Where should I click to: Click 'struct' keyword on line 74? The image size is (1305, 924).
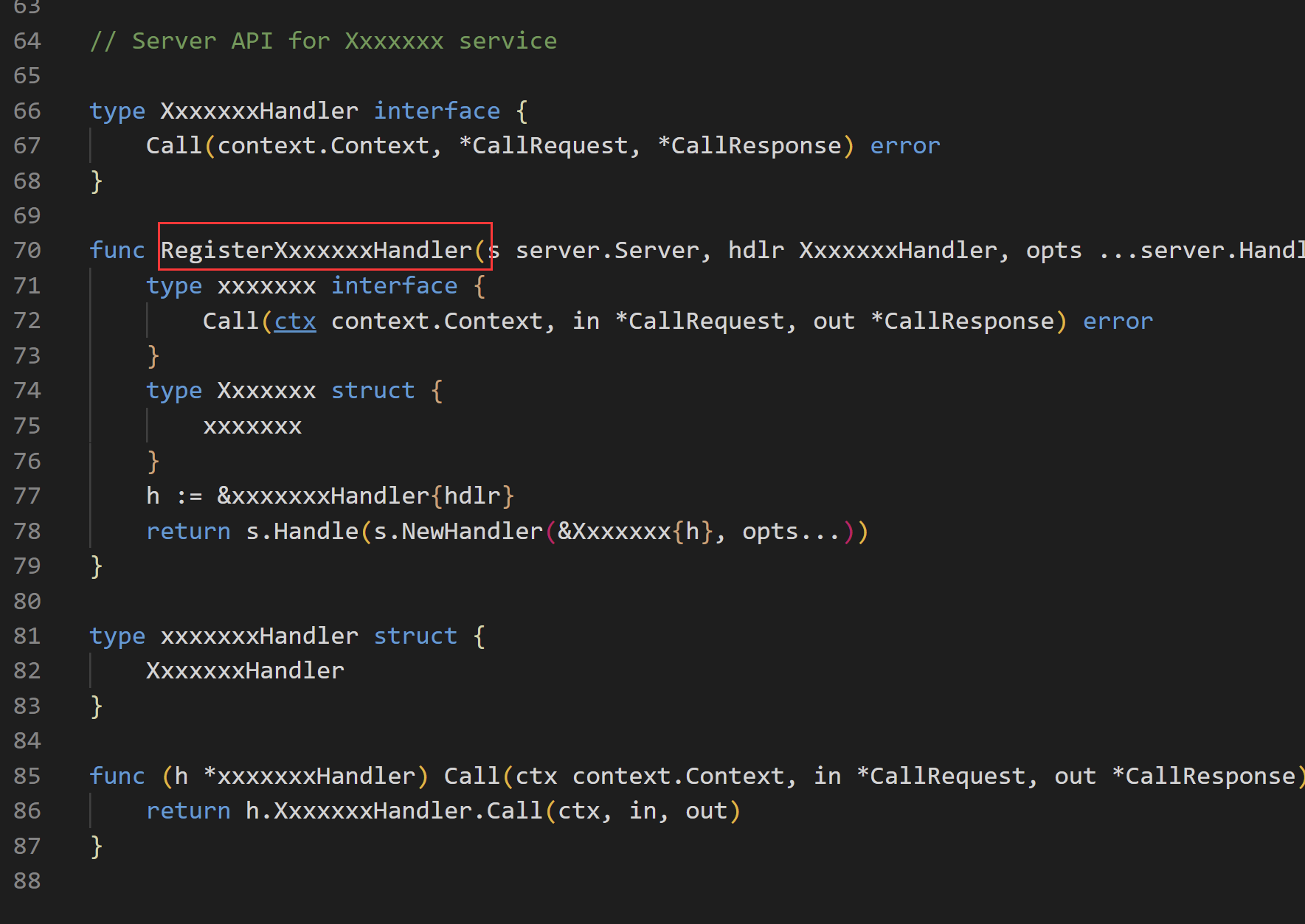[x=373, y=390]
